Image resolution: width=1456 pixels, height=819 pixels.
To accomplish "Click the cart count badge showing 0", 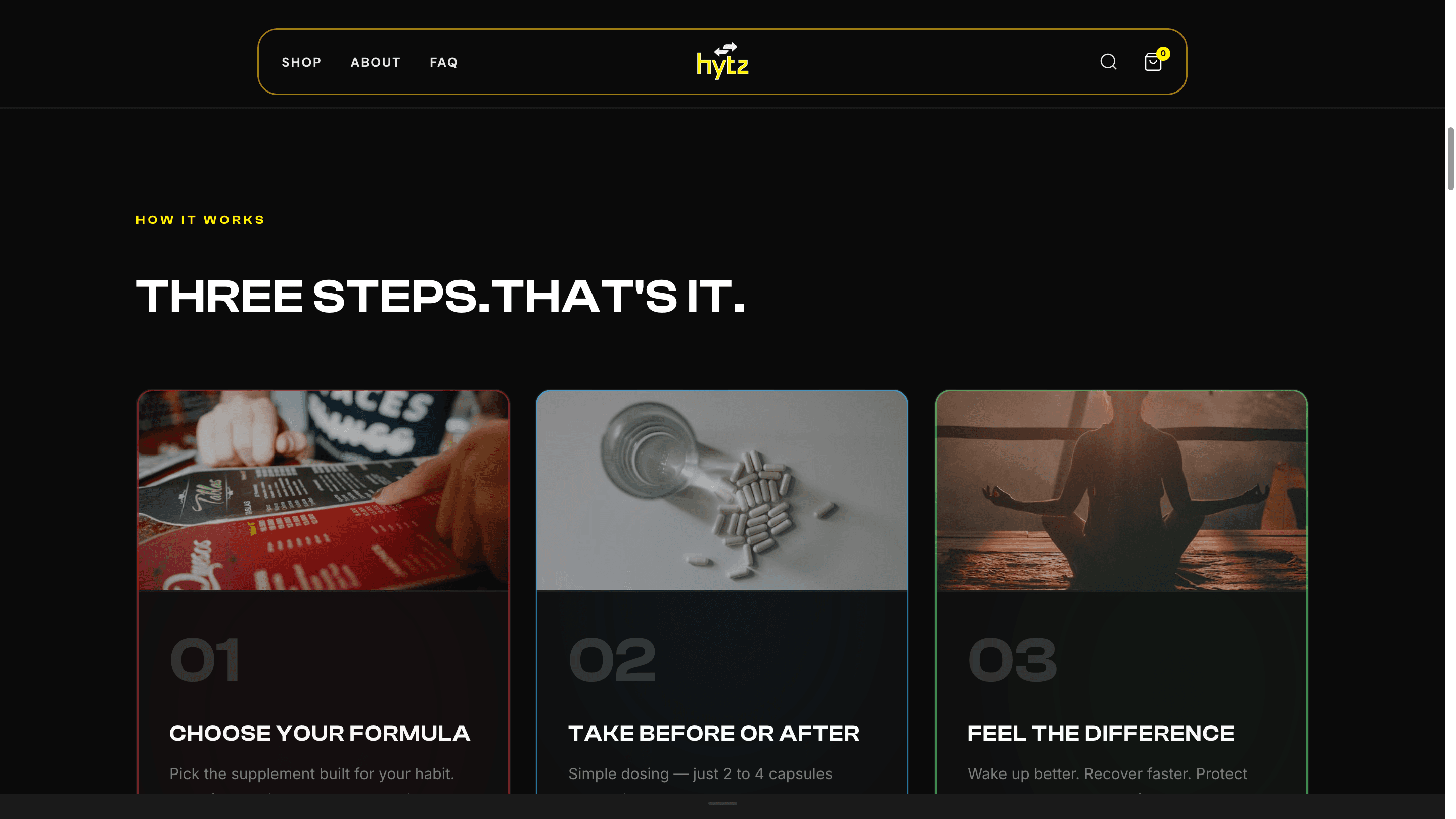I will [1163, 53].
